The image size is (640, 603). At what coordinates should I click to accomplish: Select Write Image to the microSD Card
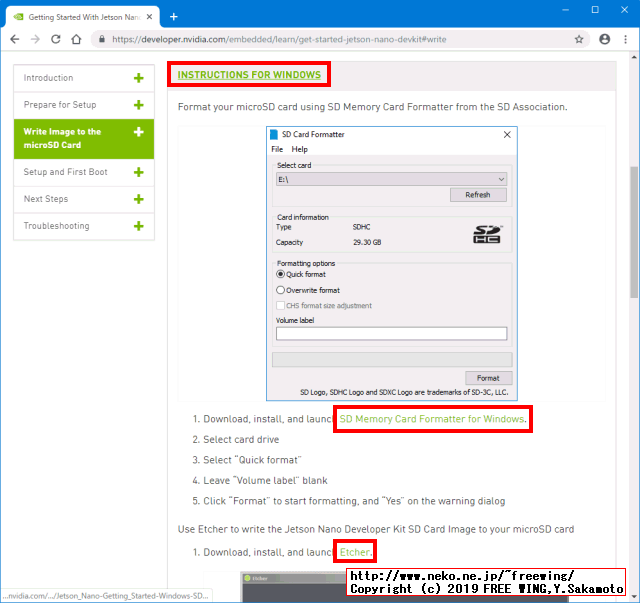[84, 139]
